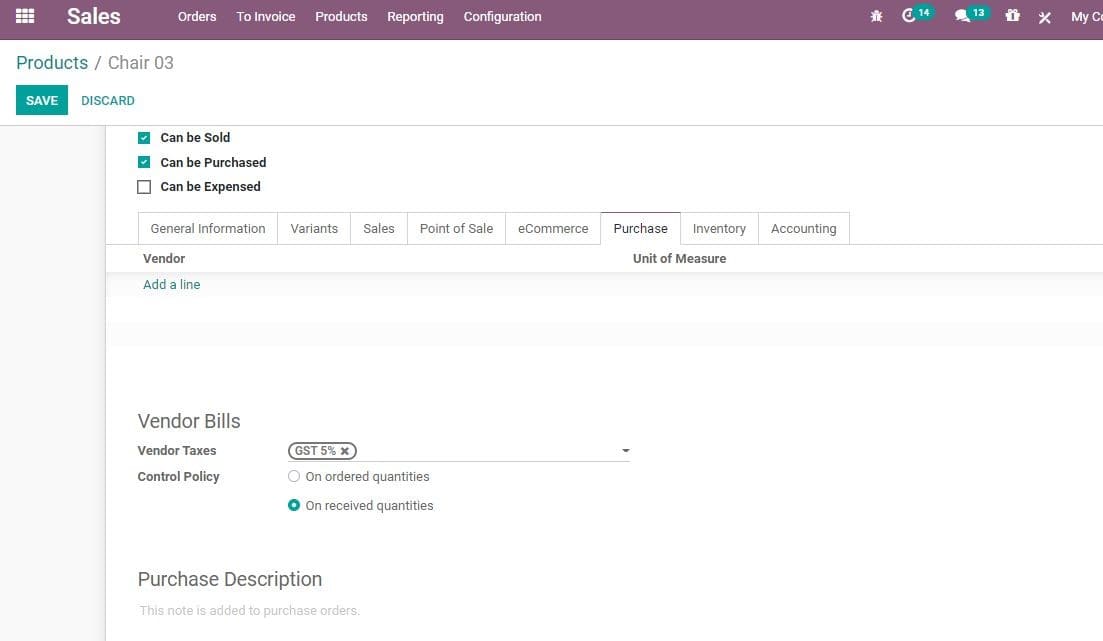The width and height of the screenshot is (1103, 641).
Task: Click the SAVE button
Action: point(41,100)
